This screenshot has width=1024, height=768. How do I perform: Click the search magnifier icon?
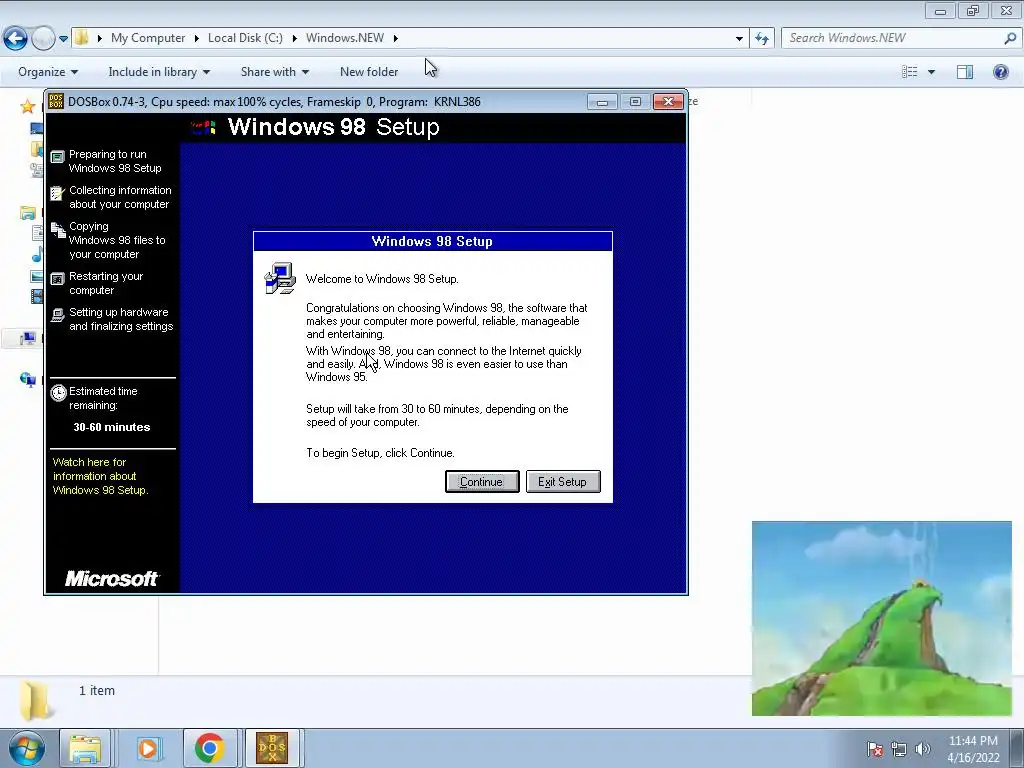click(1010, 38)
